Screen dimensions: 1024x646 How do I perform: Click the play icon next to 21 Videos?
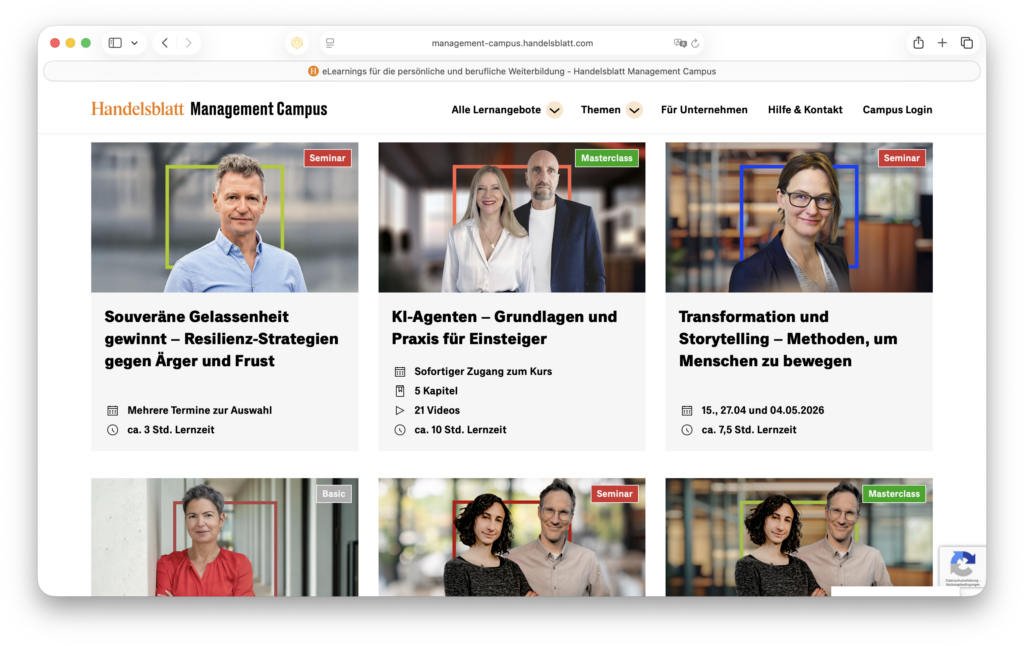coord(398,410)
